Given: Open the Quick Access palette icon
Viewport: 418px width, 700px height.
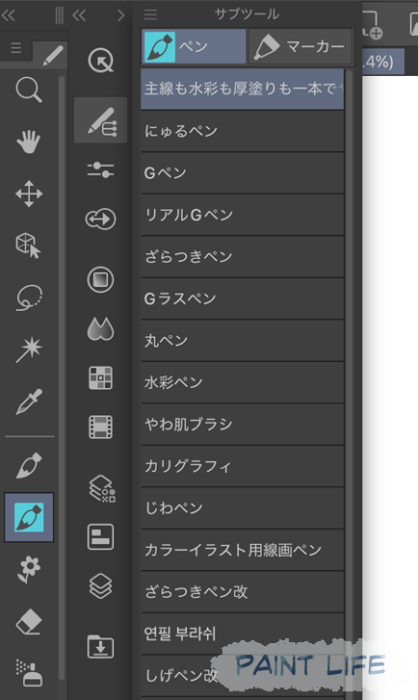Looking at the screenshot, I should tap(100, 61).
